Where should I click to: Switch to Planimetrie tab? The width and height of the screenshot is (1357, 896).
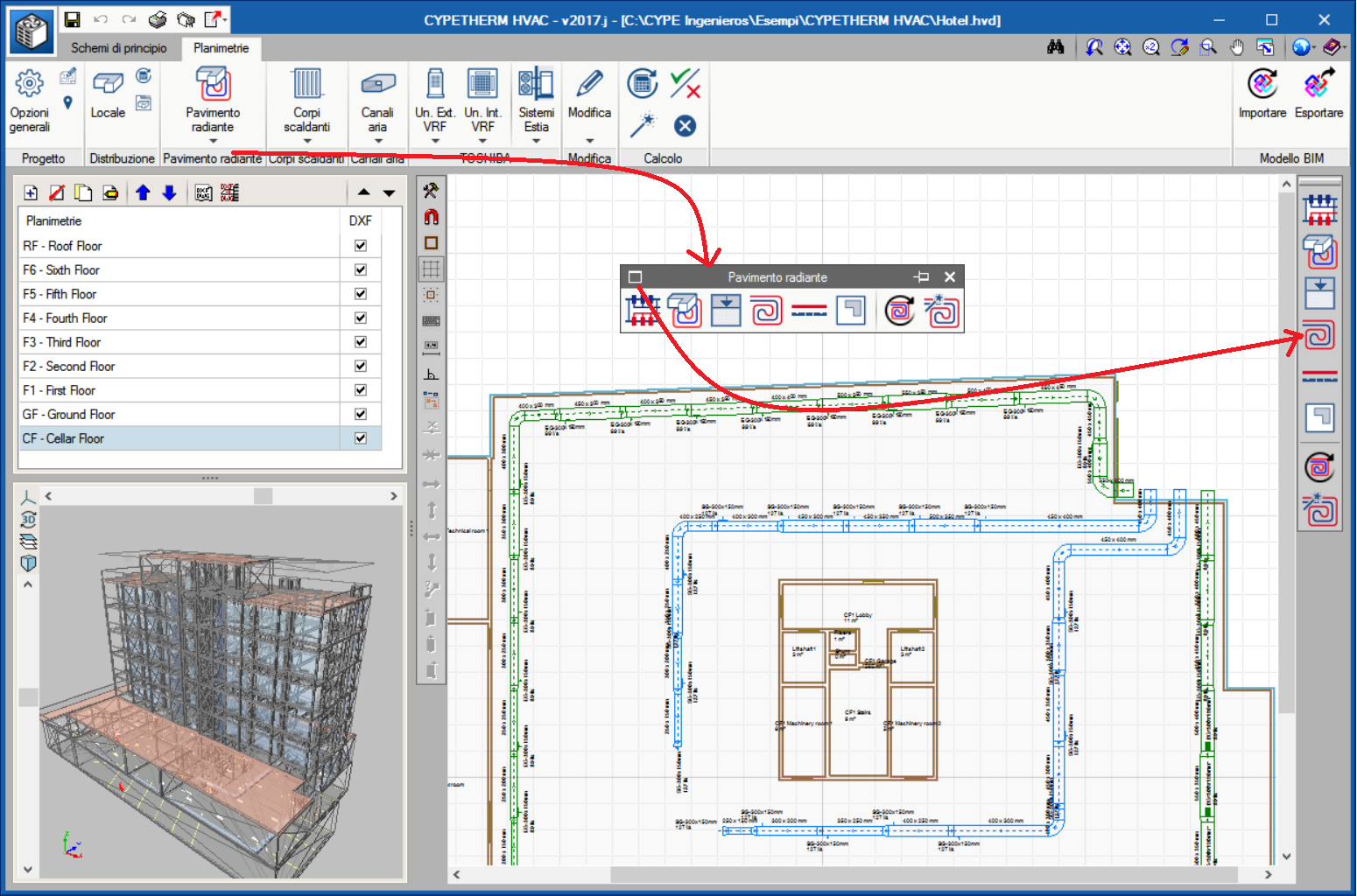pyautogui.click(x=221, y=48)
